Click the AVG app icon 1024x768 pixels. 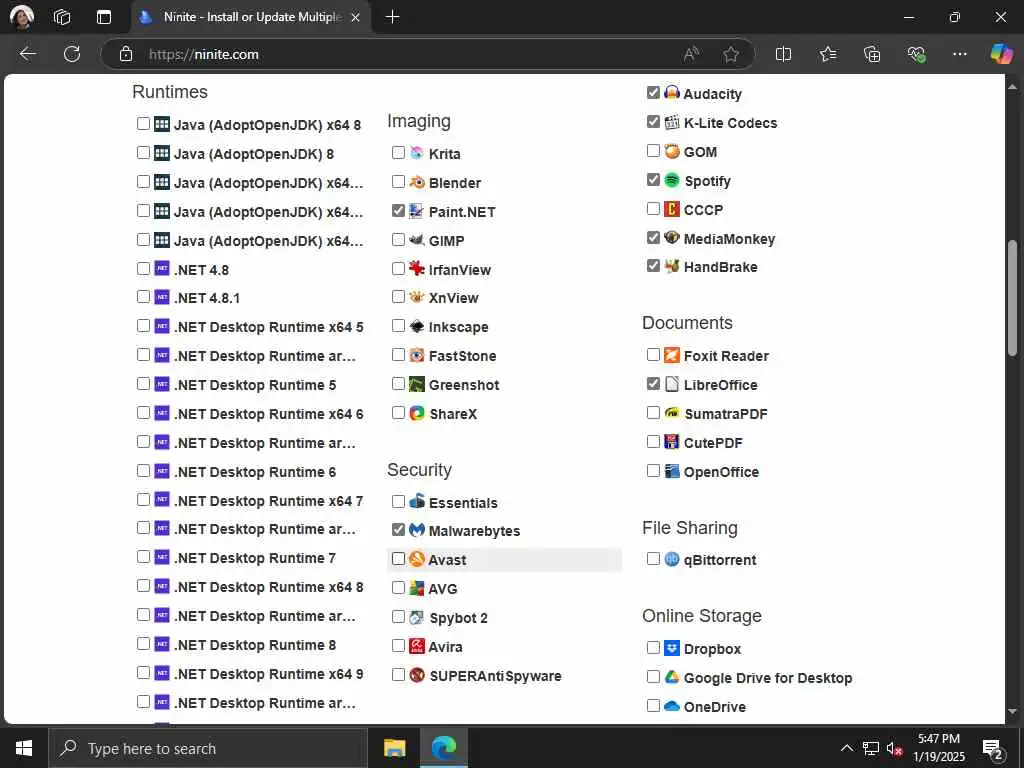click(x=417, y=588)
